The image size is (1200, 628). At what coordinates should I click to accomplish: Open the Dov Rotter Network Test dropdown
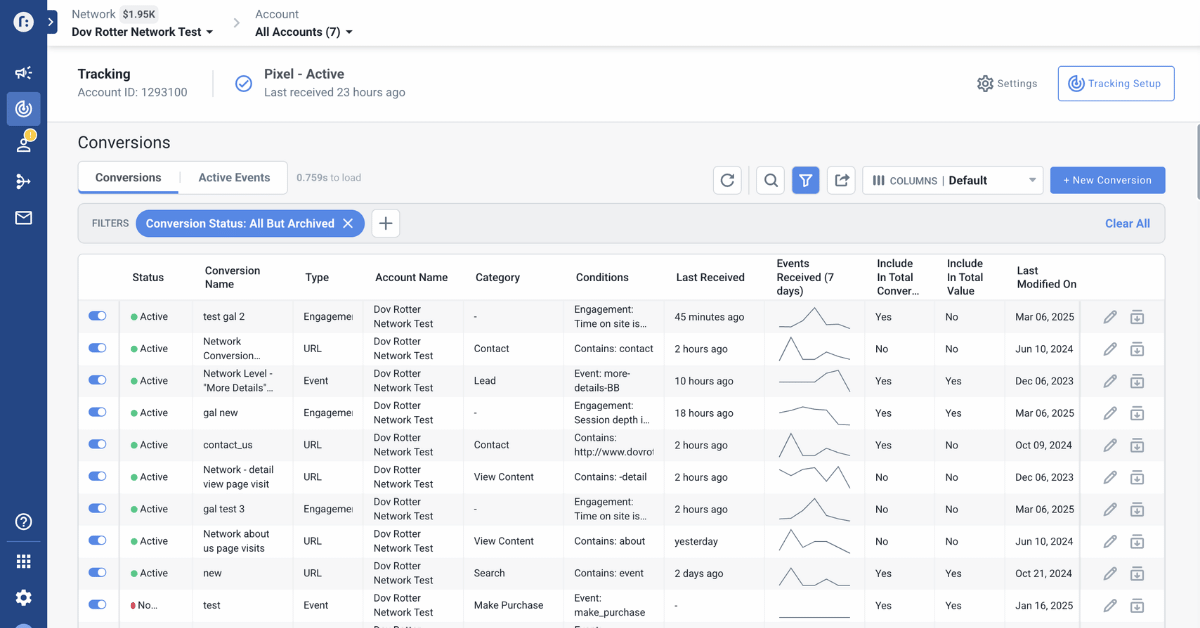[x=142, y=32]
